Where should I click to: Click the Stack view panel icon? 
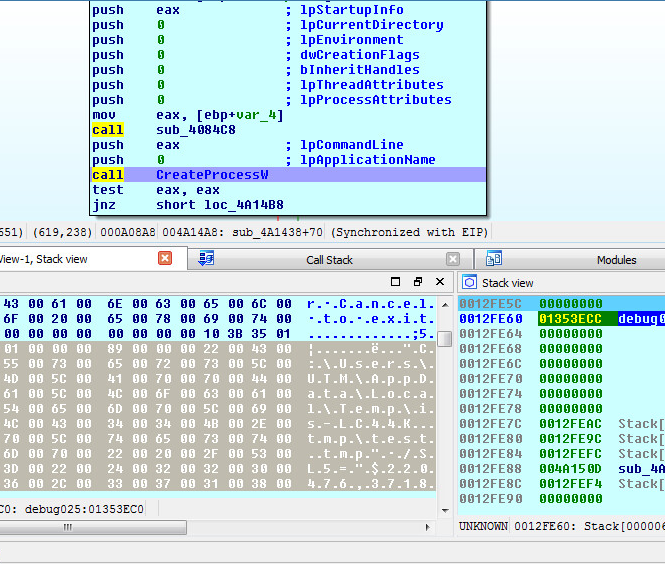click(x=470, y=283)
